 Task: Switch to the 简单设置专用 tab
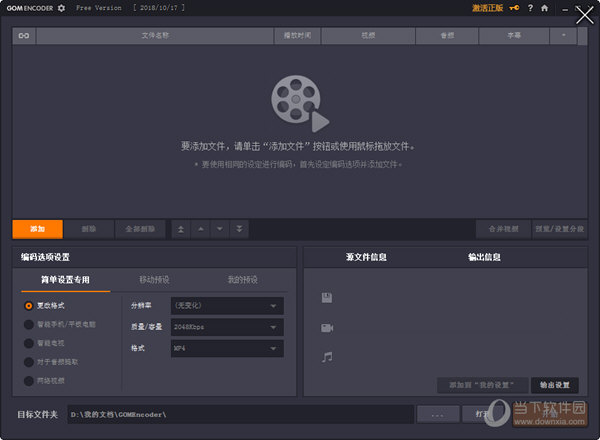click(x=65, y=280)
